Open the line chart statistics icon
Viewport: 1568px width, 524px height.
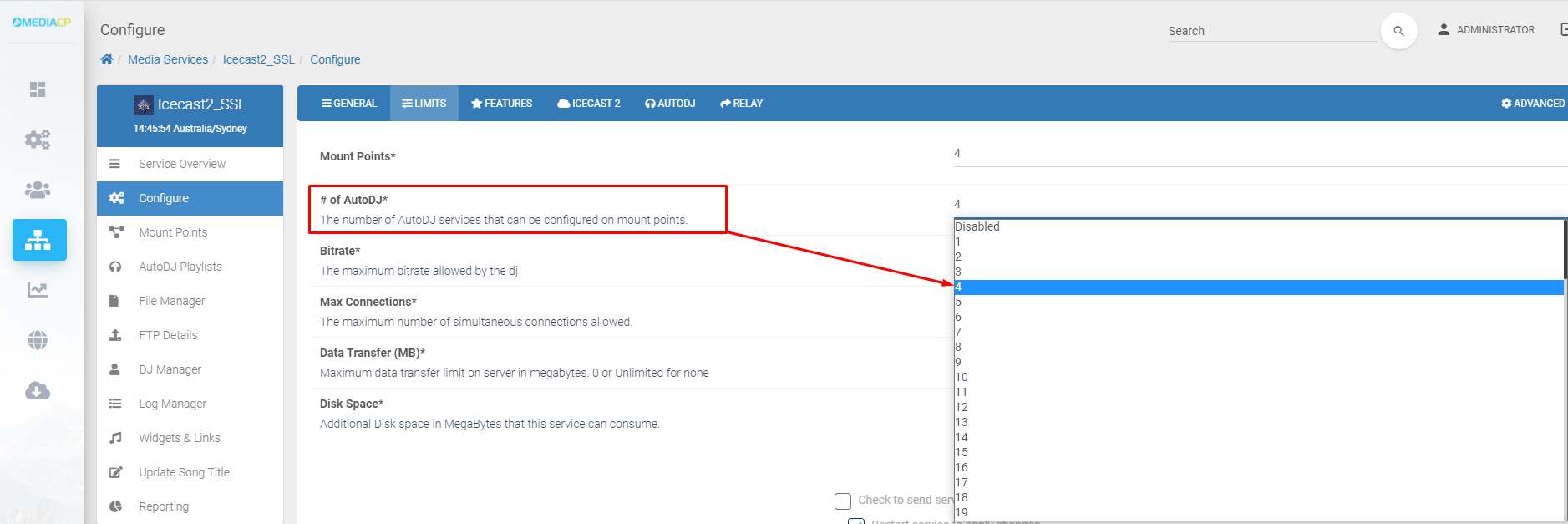(38, 290)
